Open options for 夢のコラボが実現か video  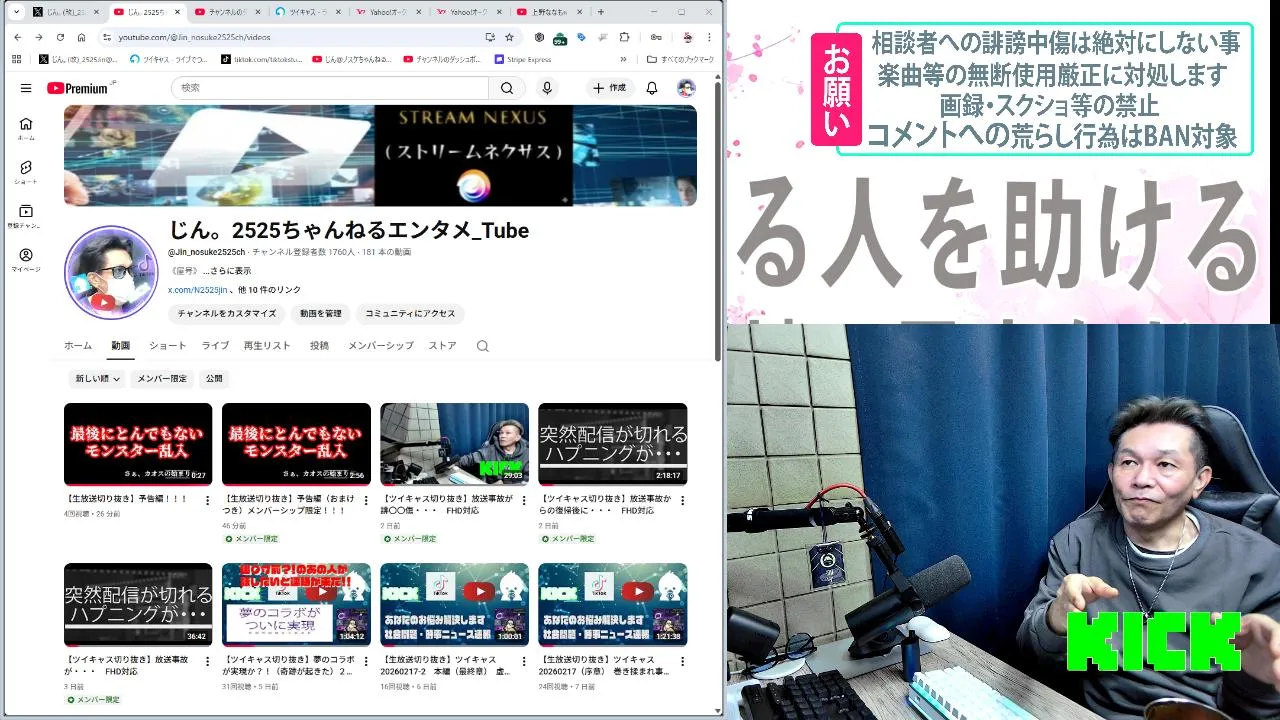click(365, 661)
